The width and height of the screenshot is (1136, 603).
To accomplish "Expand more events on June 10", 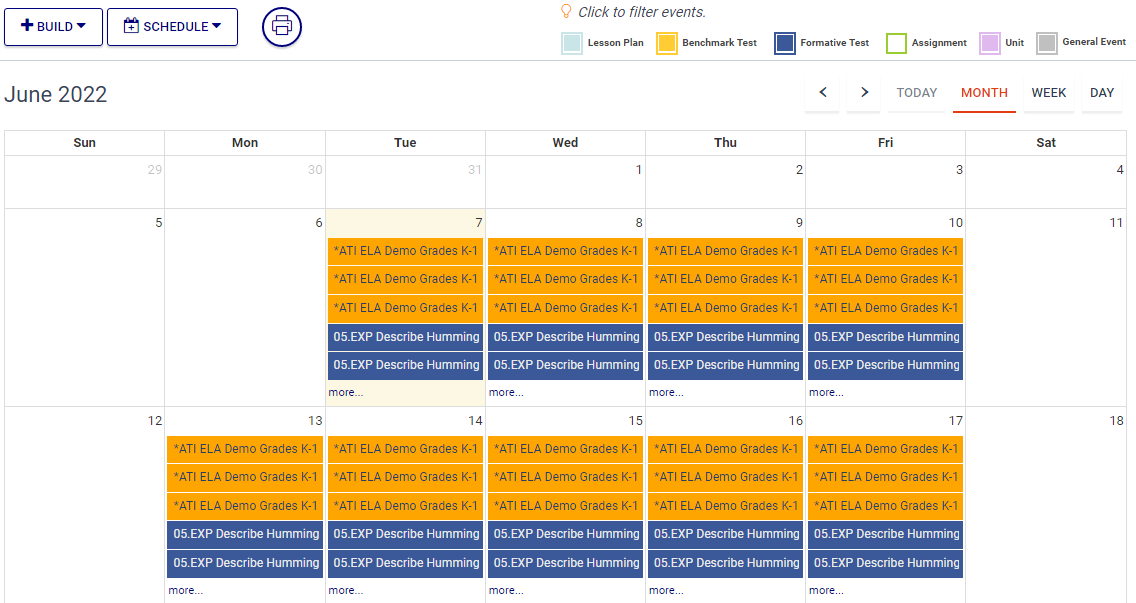I will pos(826,392).
